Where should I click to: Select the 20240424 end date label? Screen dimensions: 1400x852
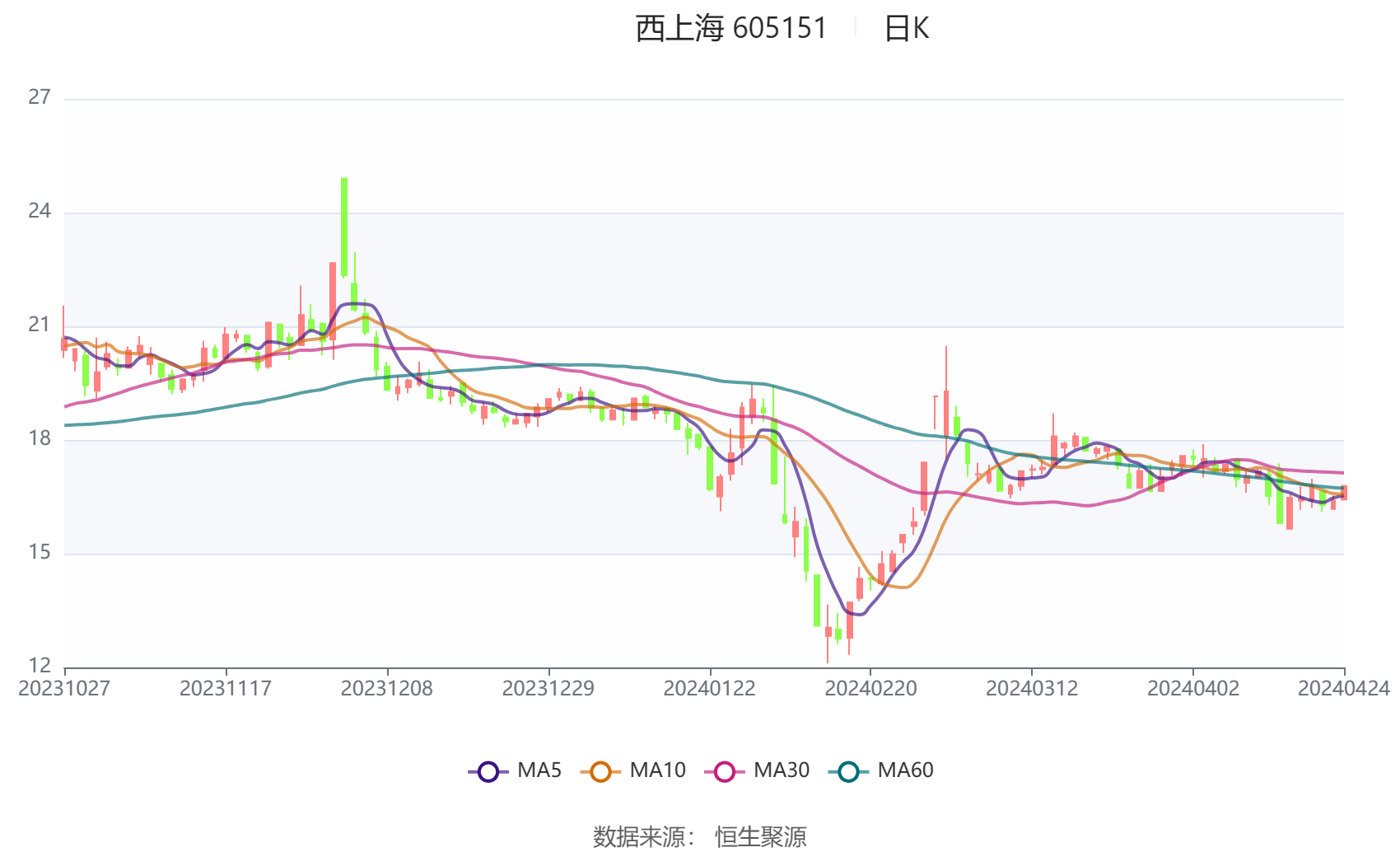coord(1343,689)
